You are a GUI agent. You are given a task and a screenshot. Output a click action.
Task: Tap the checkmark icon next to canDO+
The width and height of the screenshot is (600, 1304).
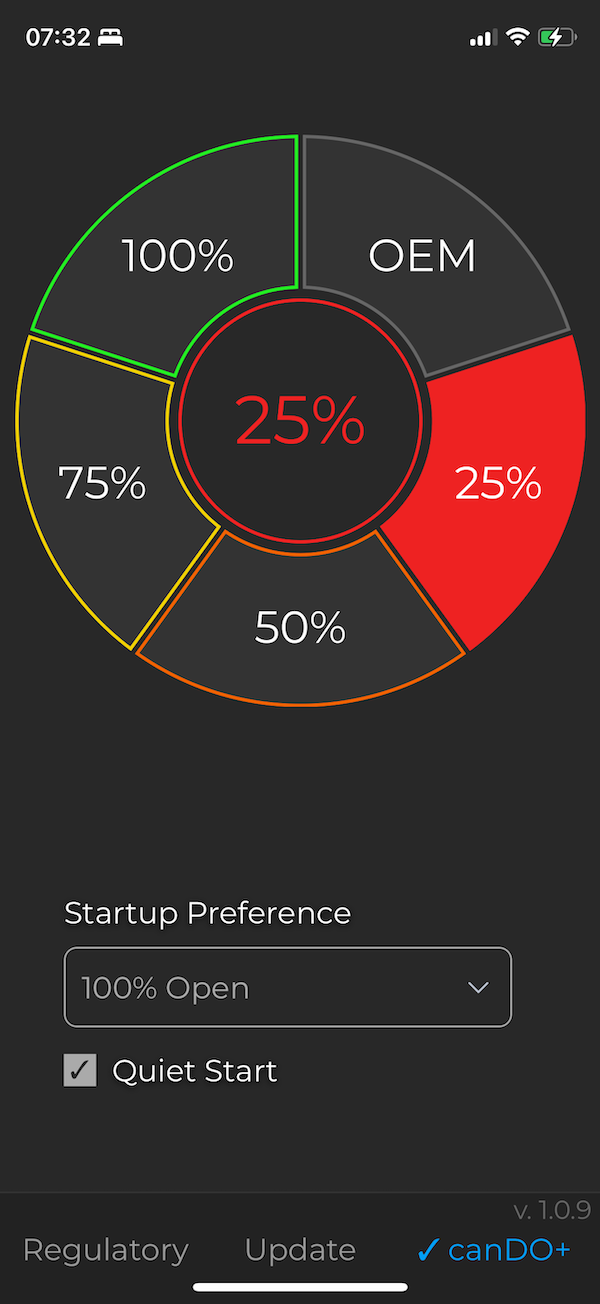click(430, 1250)
